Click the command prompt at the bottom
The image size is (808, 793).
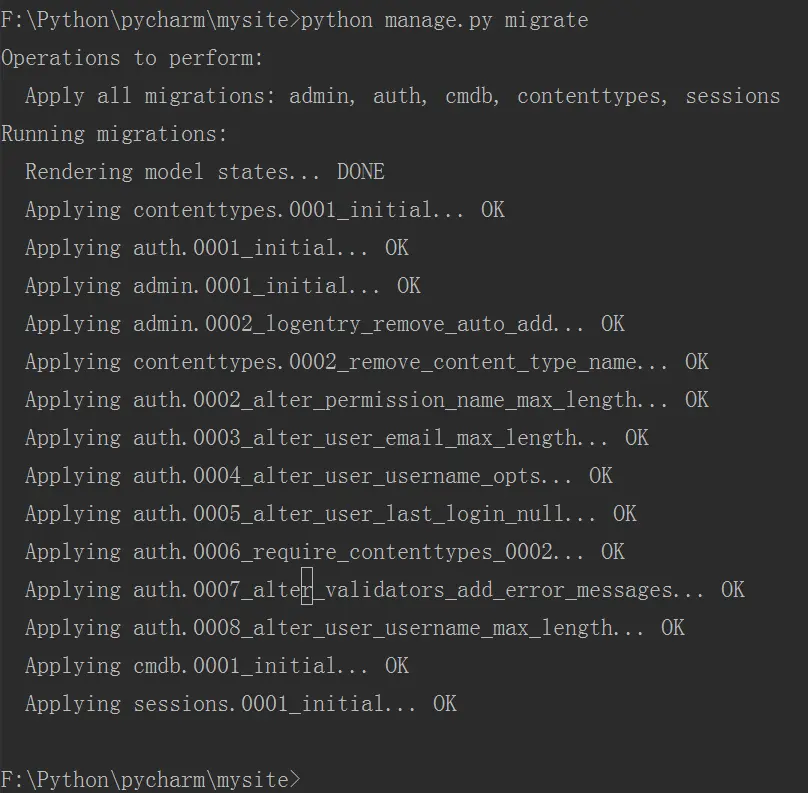click(150, 779)
